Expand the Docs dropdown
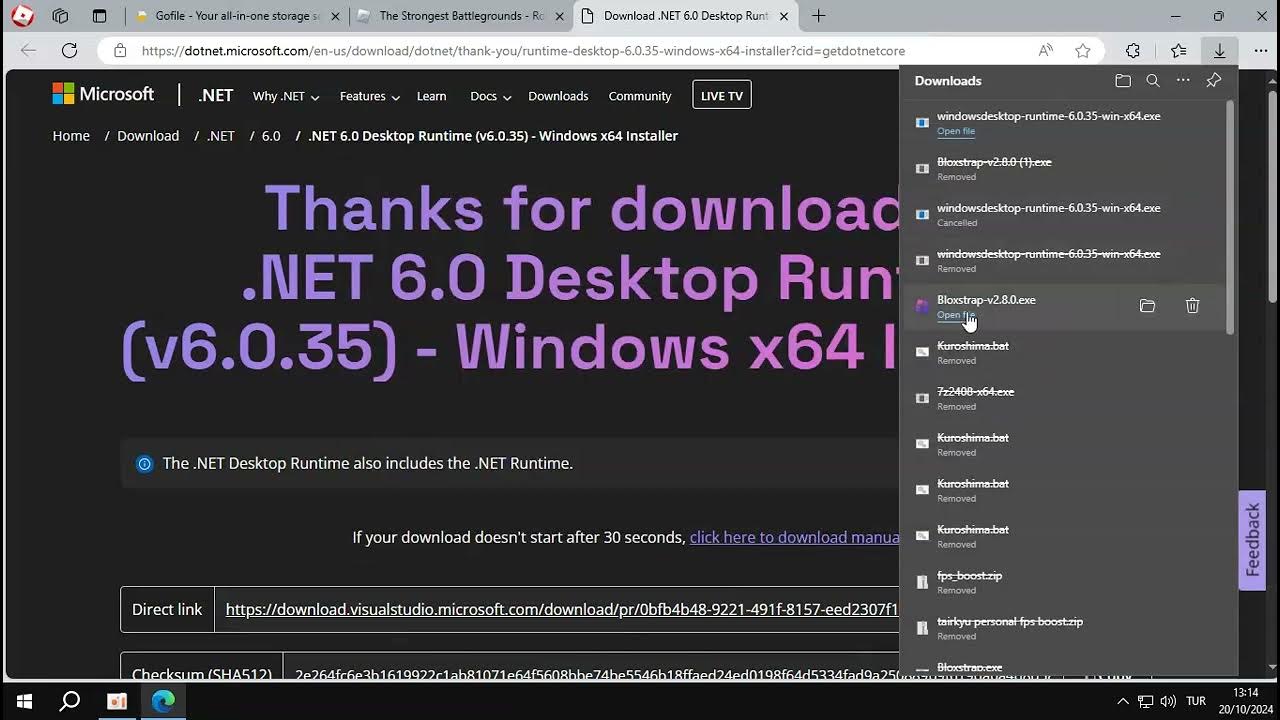Screen dimensions: 1280x720 (x=490, y=96)
